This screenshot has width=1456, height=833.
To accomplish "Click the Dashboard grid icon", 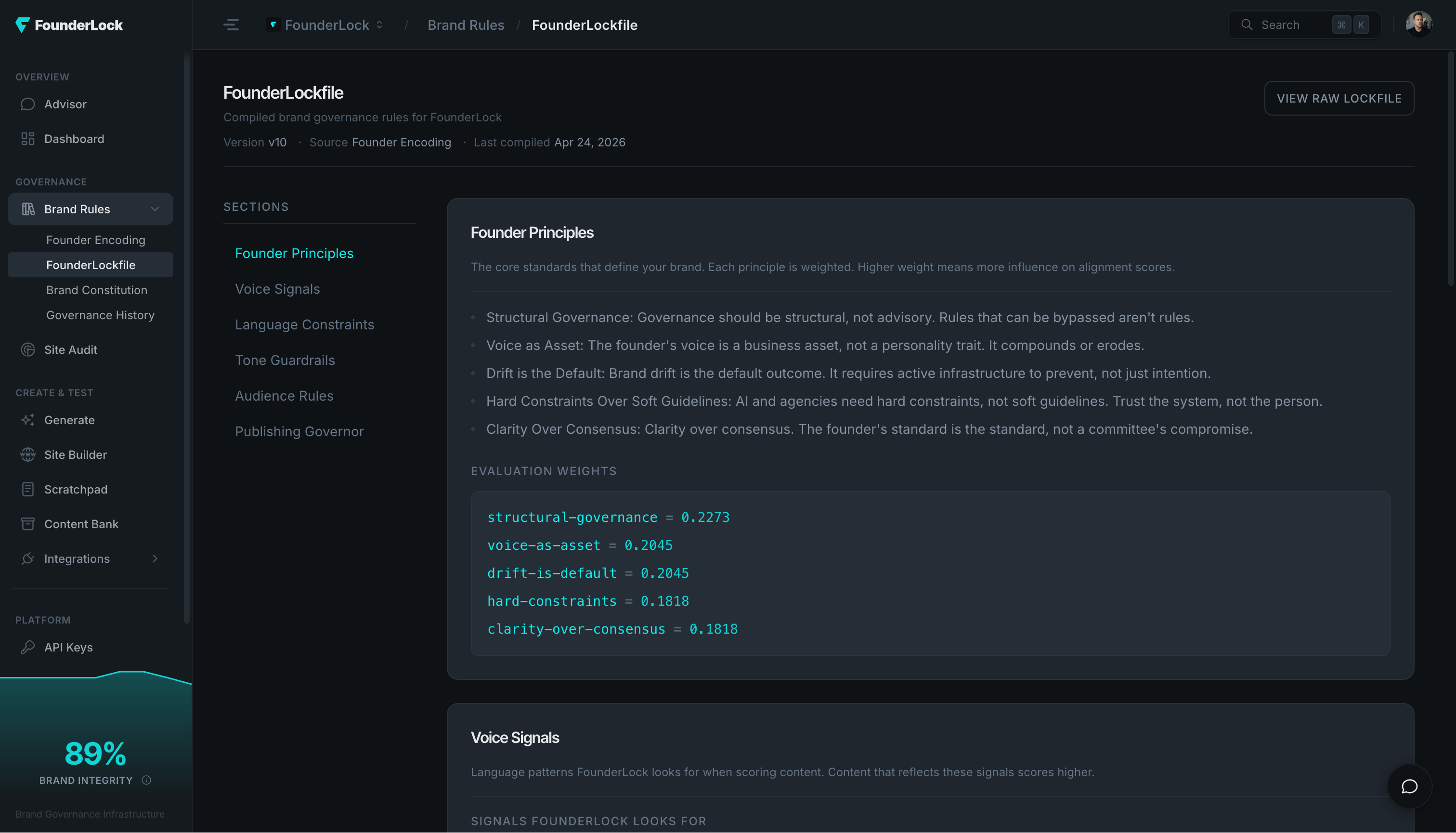I will tap(27, 139).
